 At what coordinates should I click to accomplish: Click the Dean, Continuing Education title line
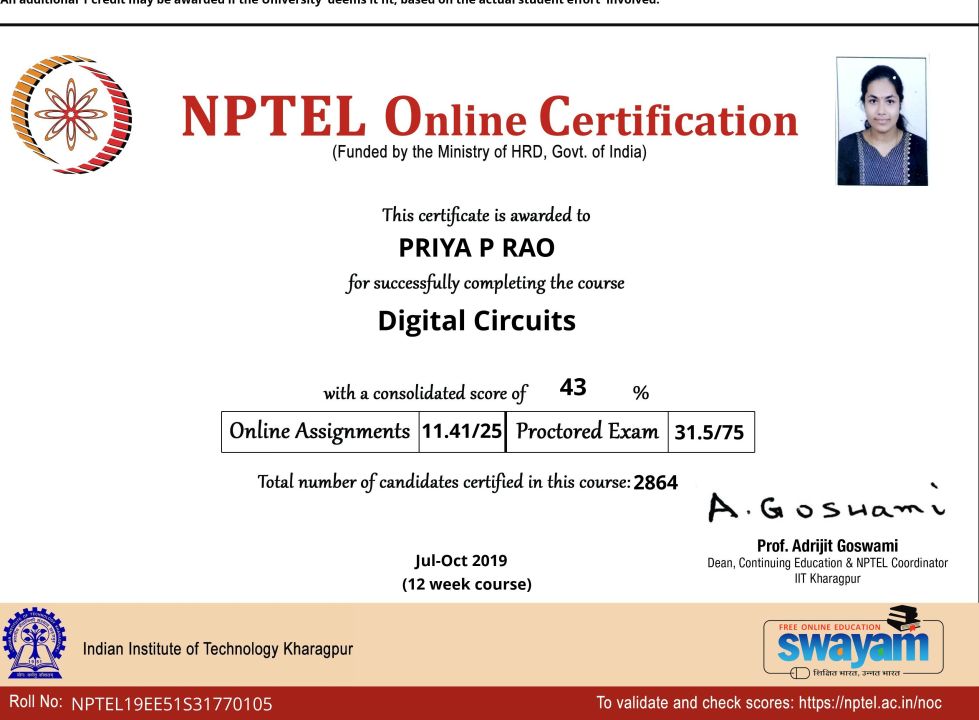(x=827, y=563)
